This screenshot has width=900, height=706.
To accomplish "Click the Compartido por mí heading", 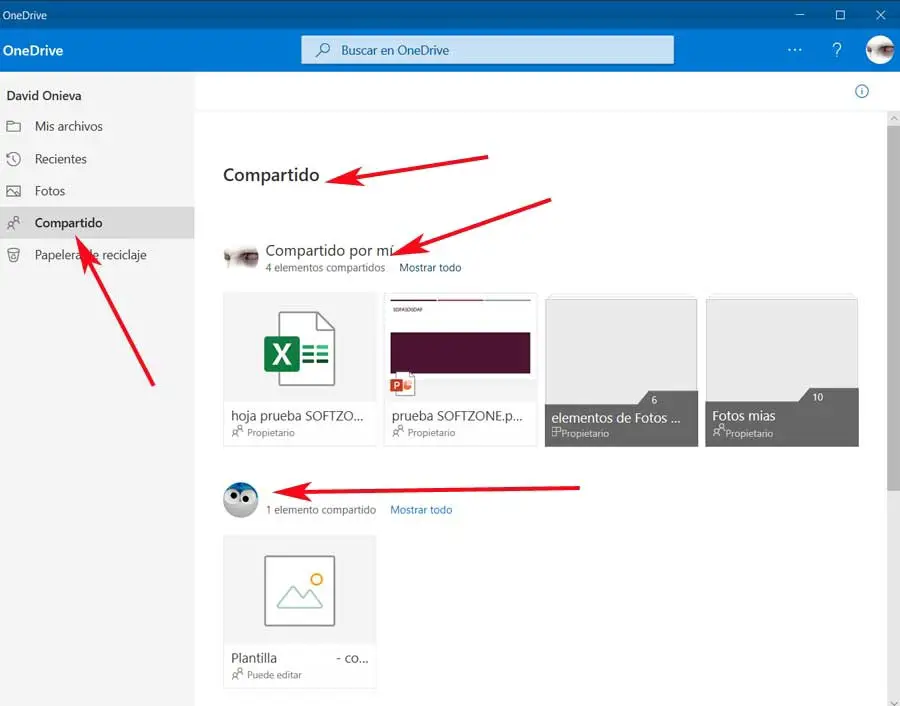I will tap(329, 251).
